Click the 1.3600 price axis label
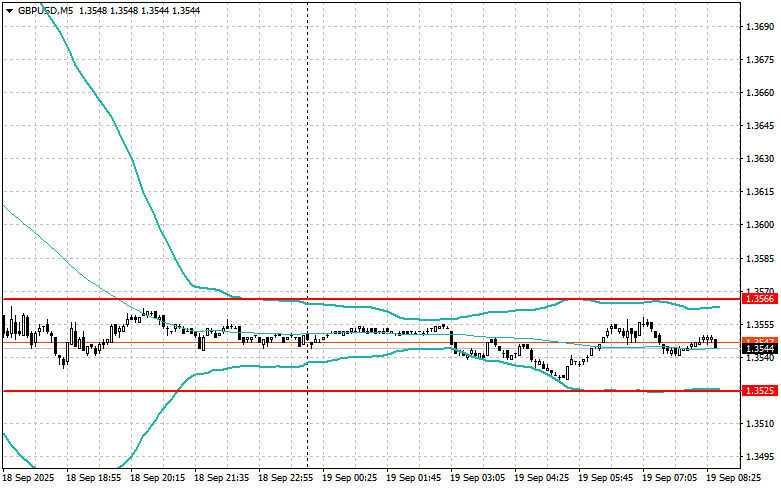 pos(760,225)
